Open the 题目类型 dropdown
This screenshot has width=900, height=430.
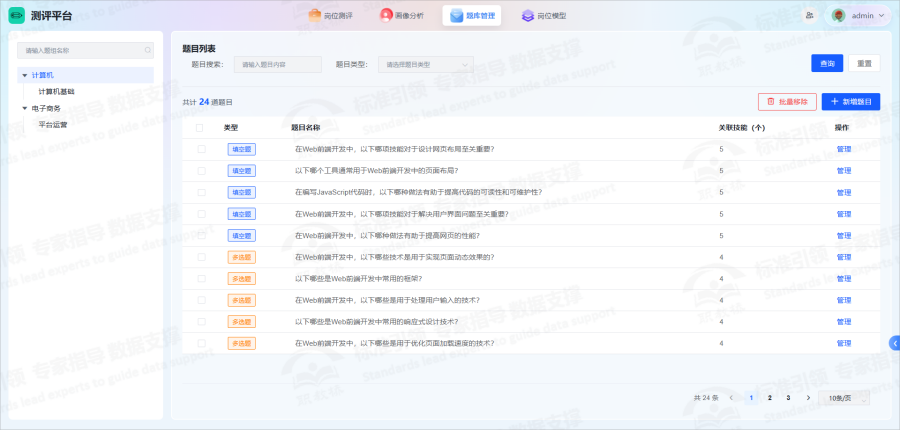click(425, 64)
